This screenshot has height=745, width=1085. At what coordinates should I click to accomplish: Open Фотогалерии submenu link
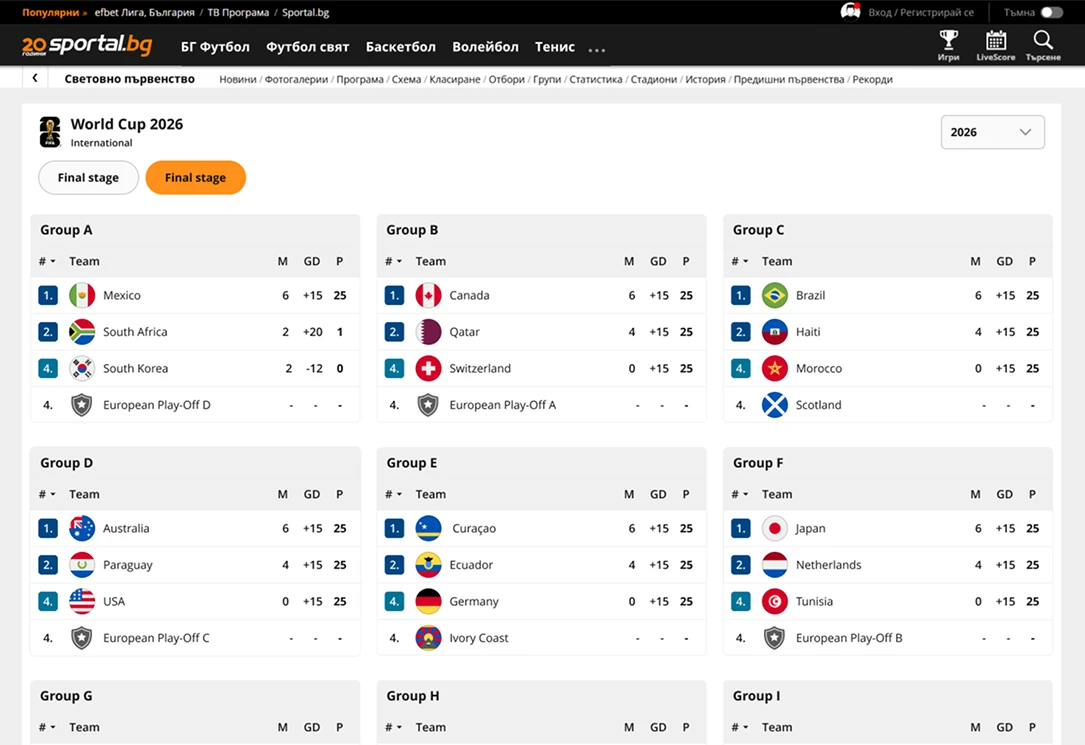(x=296, y=80)
